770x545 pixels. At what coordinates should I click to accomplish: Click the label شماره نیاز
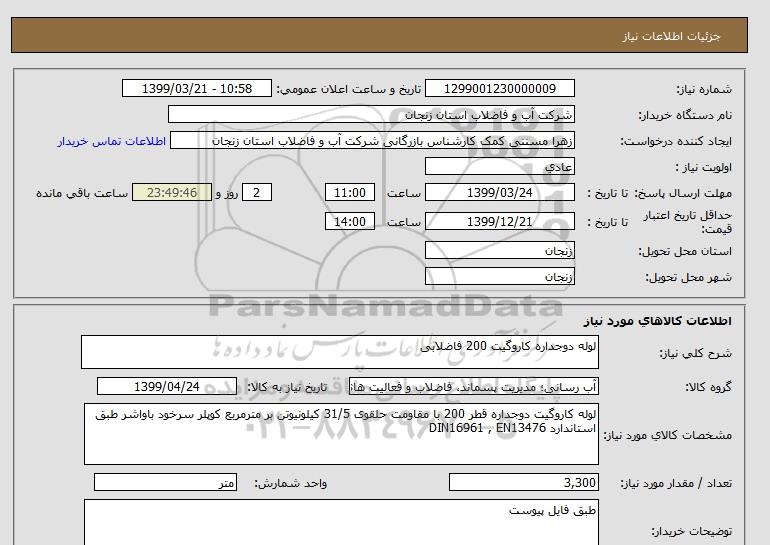[x=704, y=89]
